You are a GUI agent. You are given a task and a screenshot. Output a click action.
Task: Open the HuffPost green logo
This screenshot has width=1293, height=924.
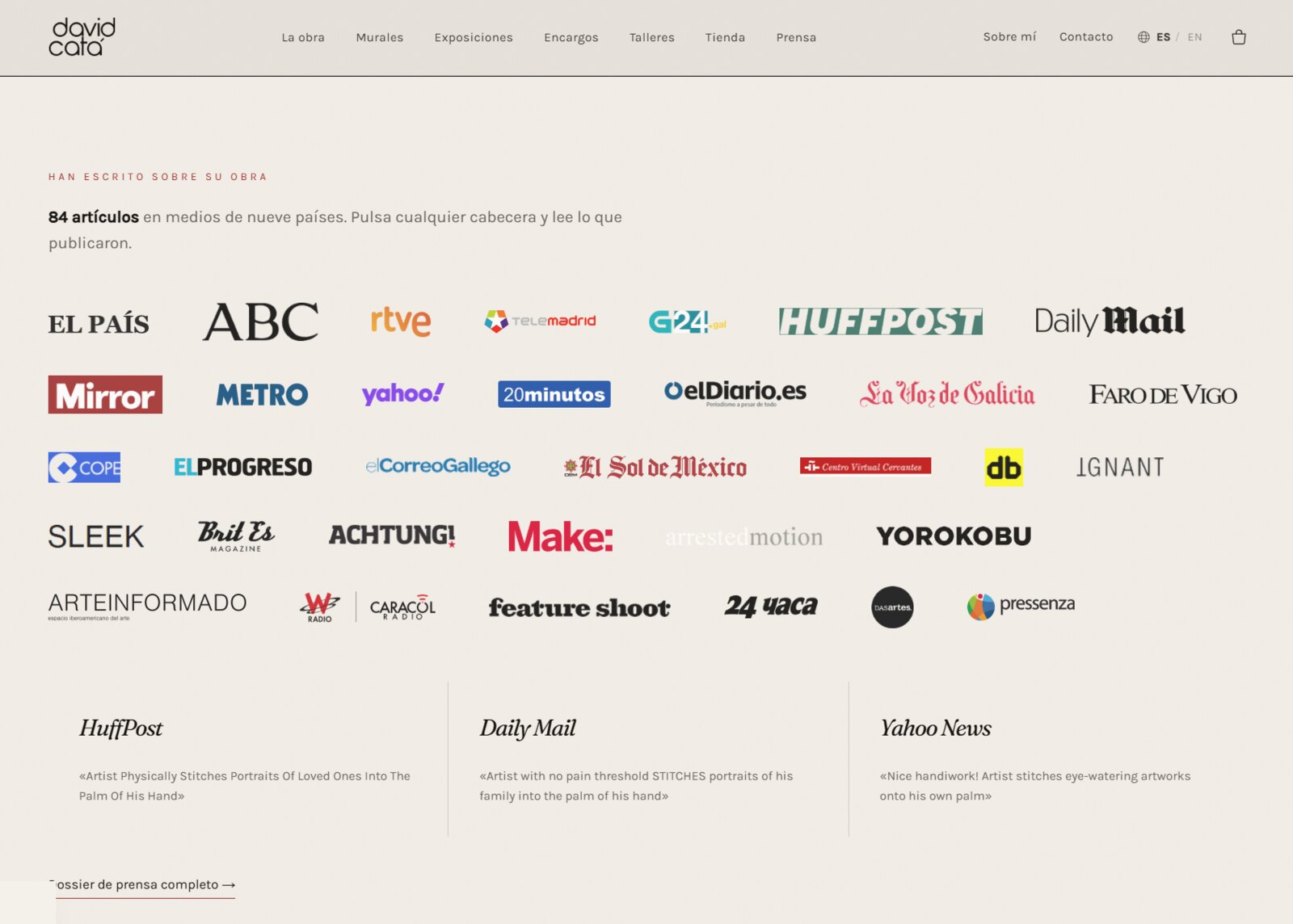click(881, 321)
